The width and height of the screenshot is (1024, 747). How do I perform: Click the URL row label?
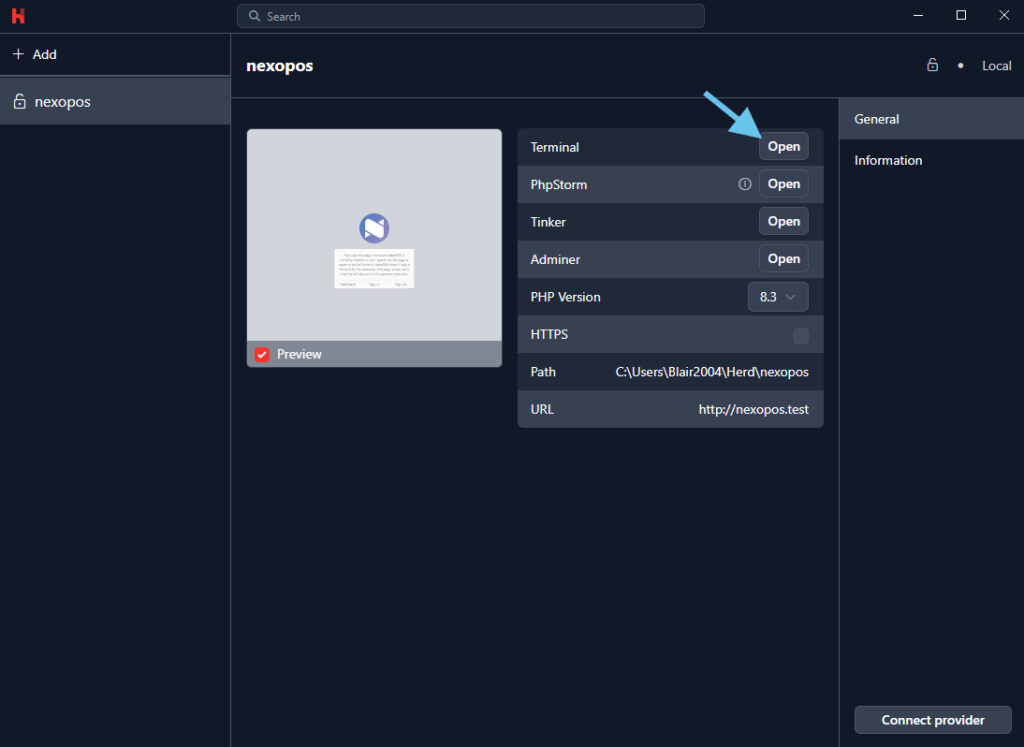click(x=542, y=409)
